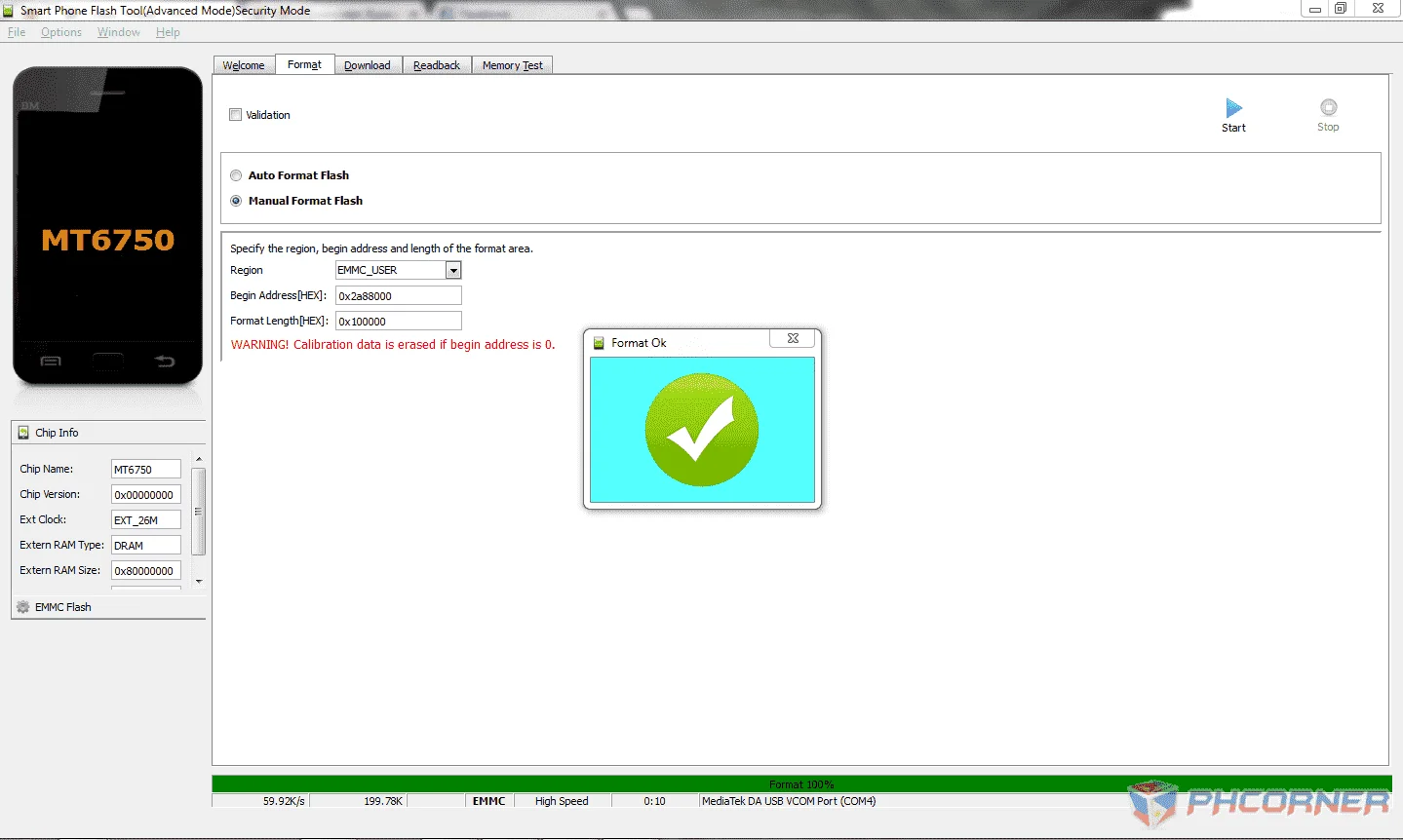Screen dimensions: 1403x840
Task: Click the MT6750 phone image
Action: 107,226
